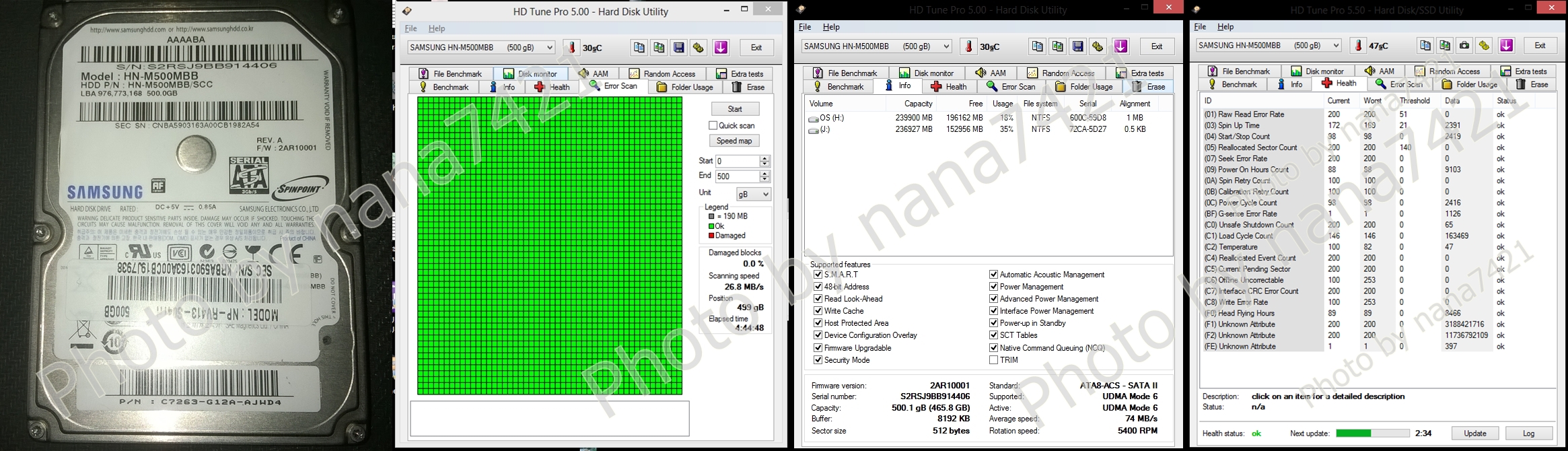Click the Start position input field

click(x=737, y=161)
